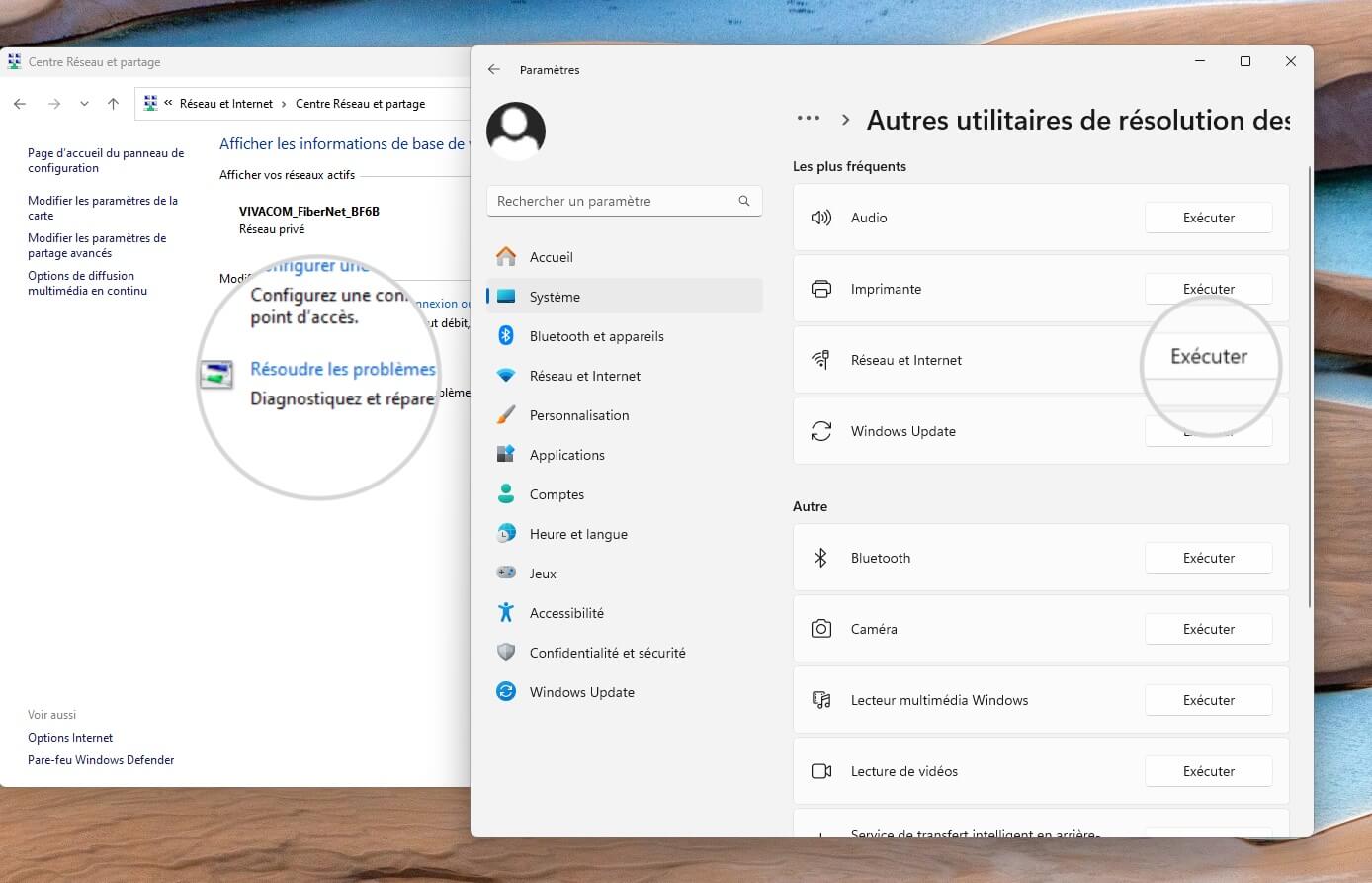Click the Caméra icon in list
Screen dimensions: 1372x883
[x=820, y=629]
